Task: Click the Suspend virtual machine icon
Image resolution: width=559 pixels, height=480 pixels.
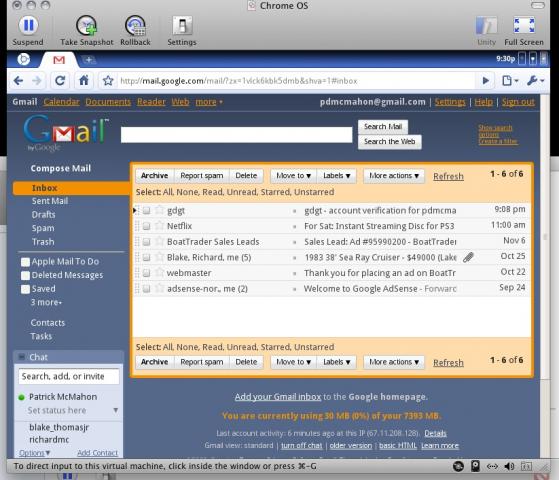Action: click(x=28, y=26)
